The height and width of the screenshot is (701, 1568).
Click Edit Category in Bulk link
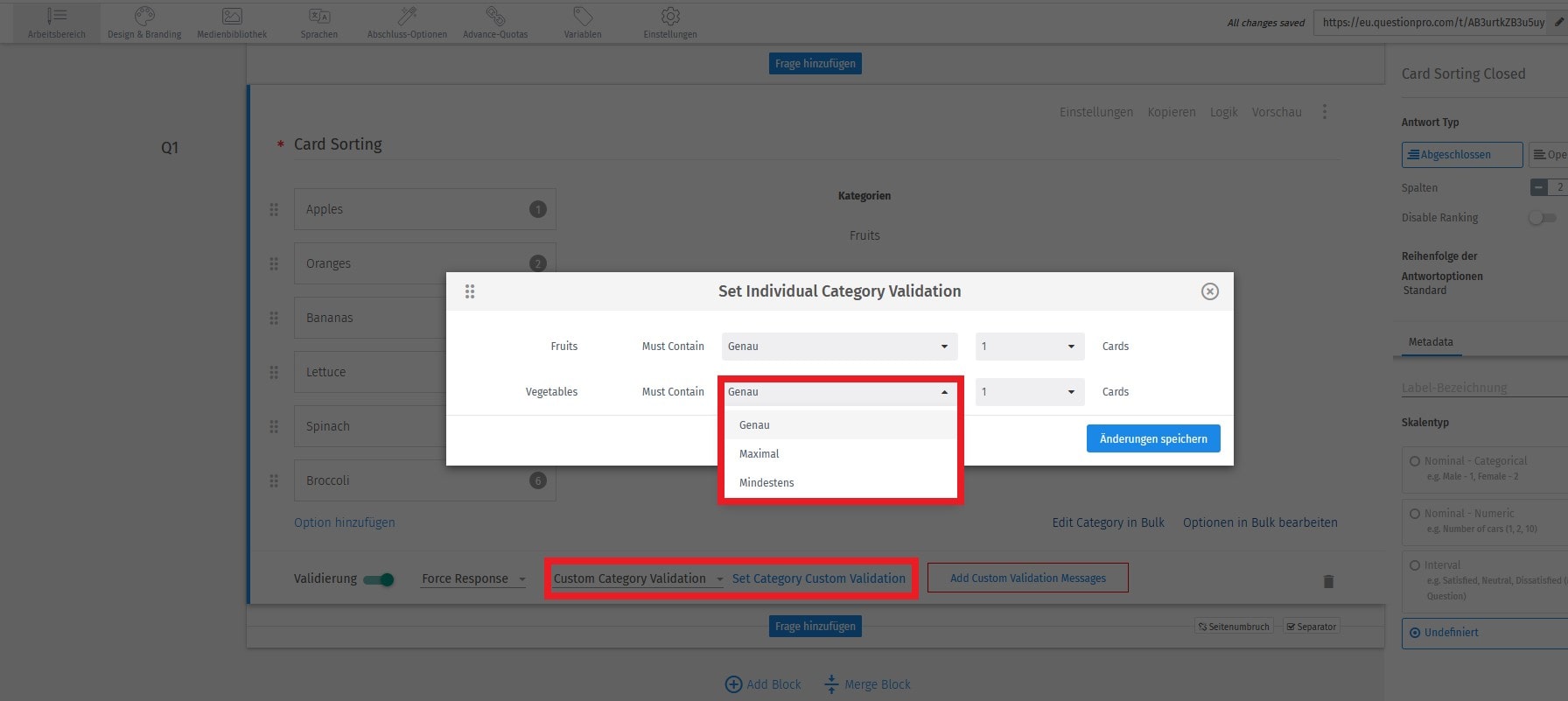click(1108, 522)
